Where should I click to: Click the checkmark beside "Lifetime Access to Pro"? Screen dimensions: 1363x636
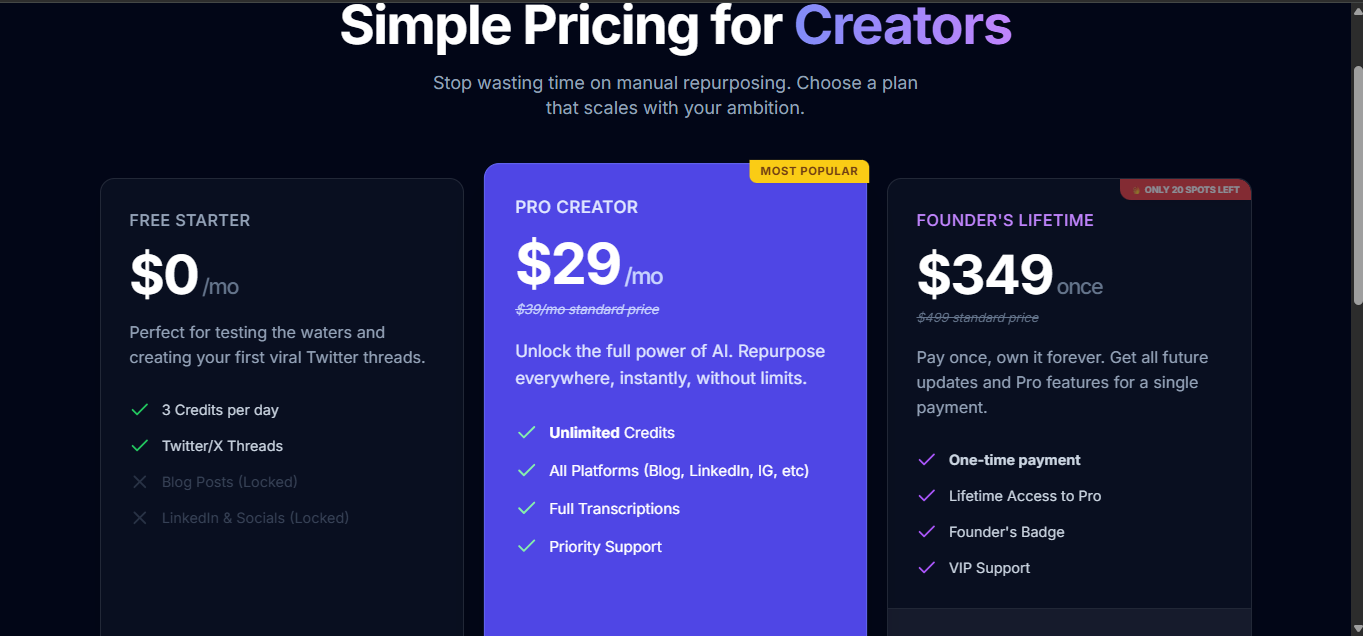926,496
